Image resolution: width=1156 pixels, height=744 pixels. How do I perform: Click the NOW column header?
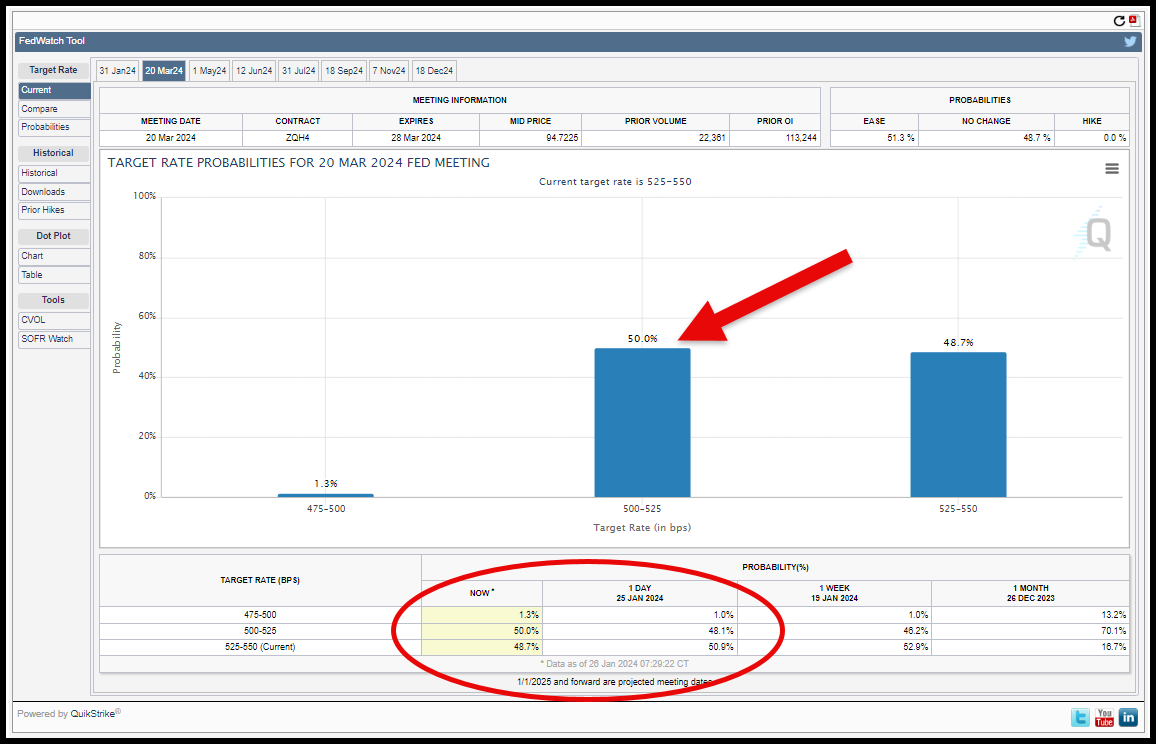tap(482, 593)
